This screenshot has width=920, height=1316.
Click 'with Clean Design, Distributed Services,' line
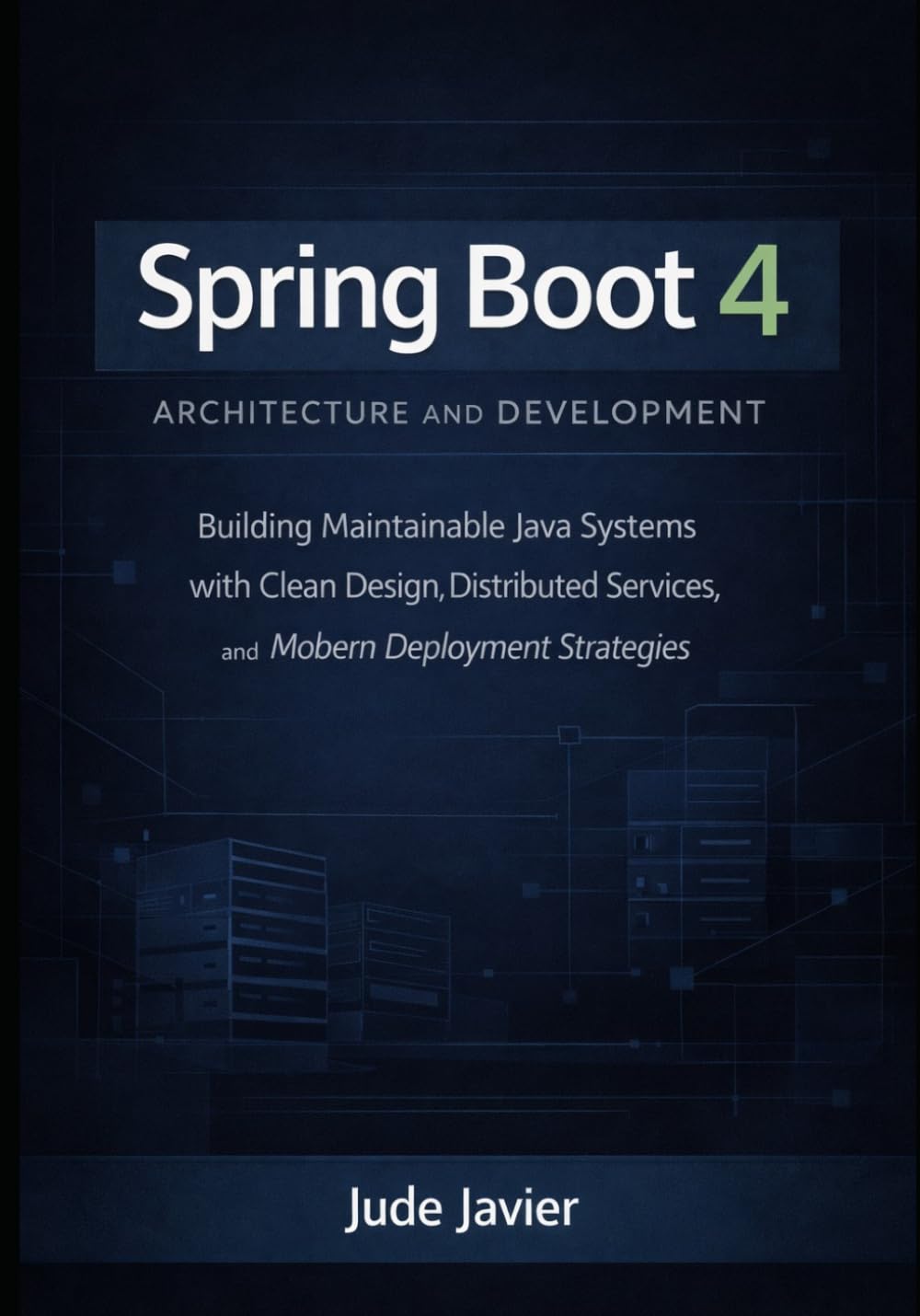[454, 587]
